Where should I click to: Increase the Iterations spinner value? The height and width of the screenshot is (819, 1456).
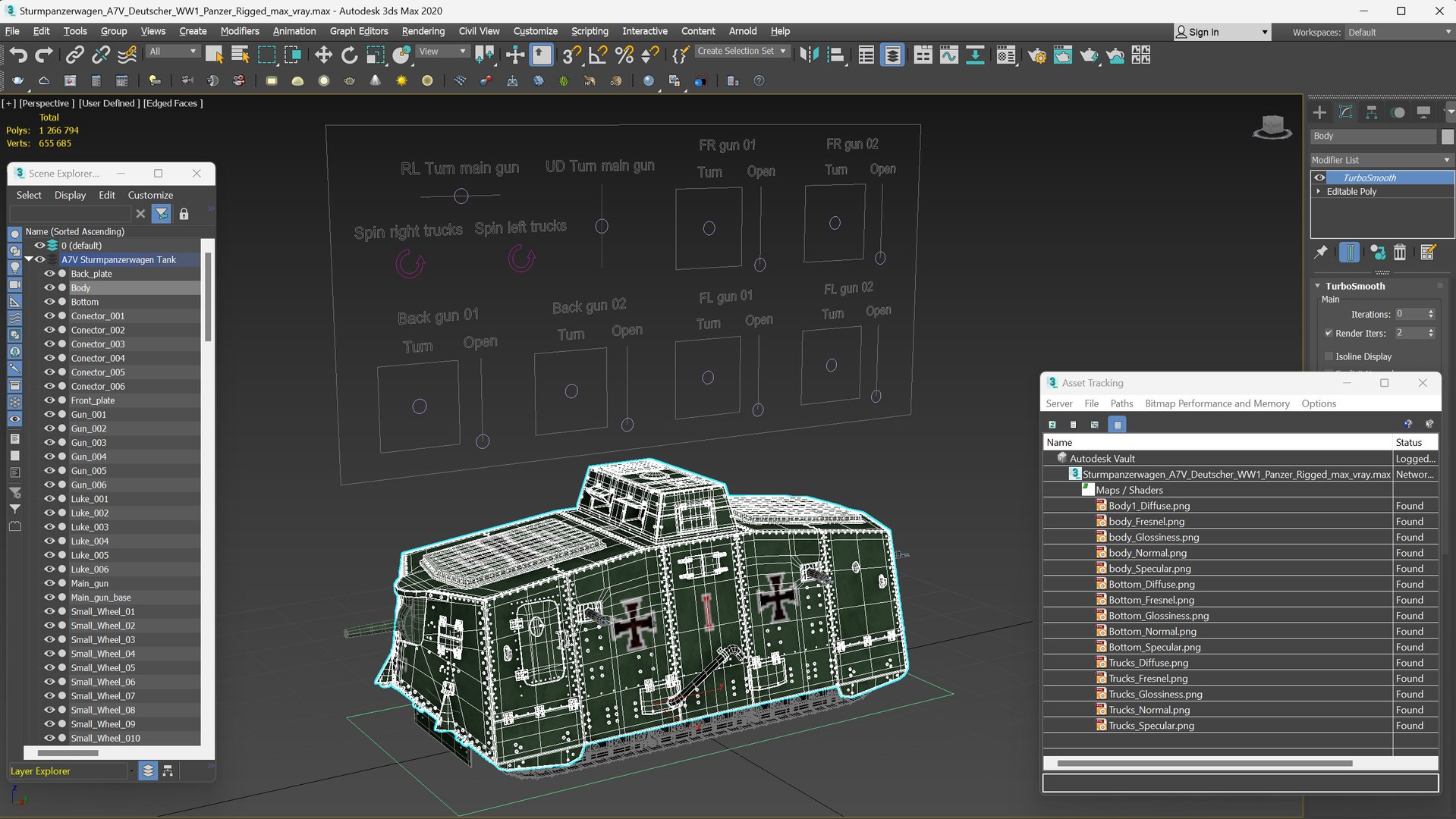[1431, 312]
